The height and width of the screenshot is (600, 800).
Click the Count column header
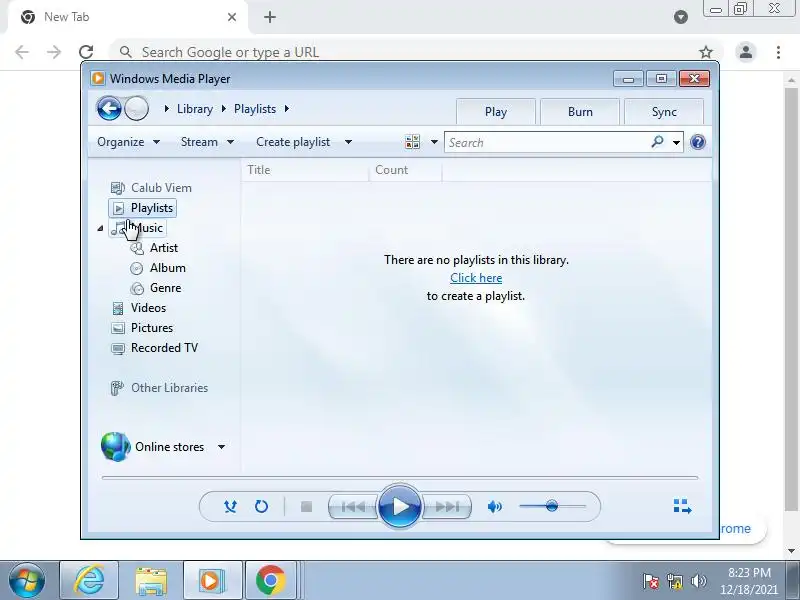click(406, 170)
